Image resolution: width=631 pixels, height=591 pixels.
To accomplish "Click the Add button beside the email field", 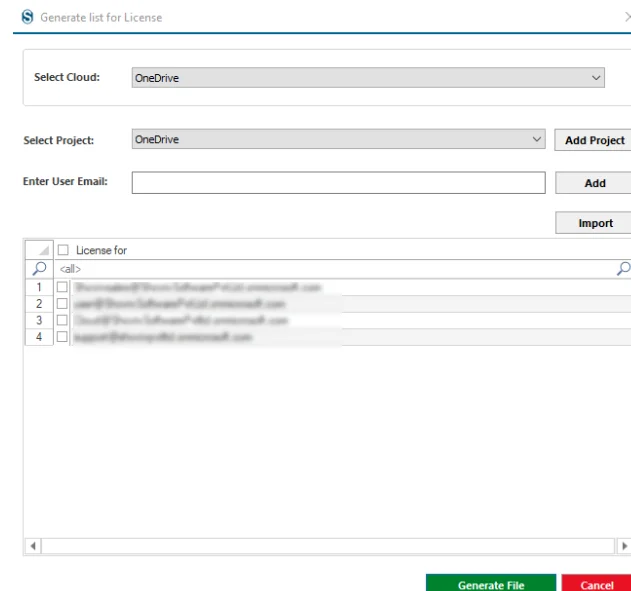I will [594, 183].
